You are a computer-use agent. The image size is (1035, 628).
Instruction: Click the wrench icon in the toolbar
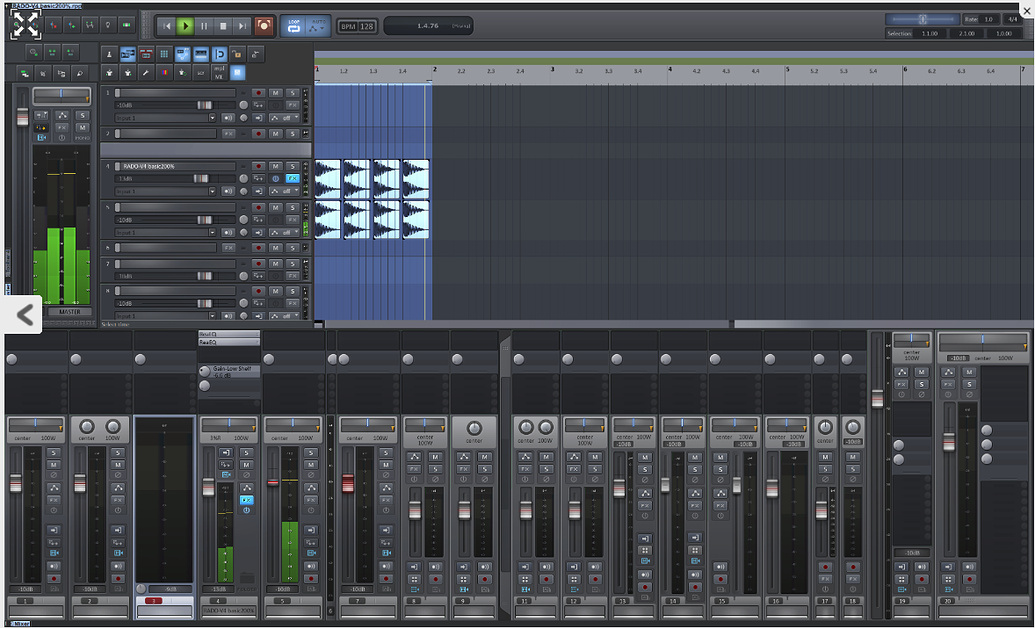pos(146,73)
